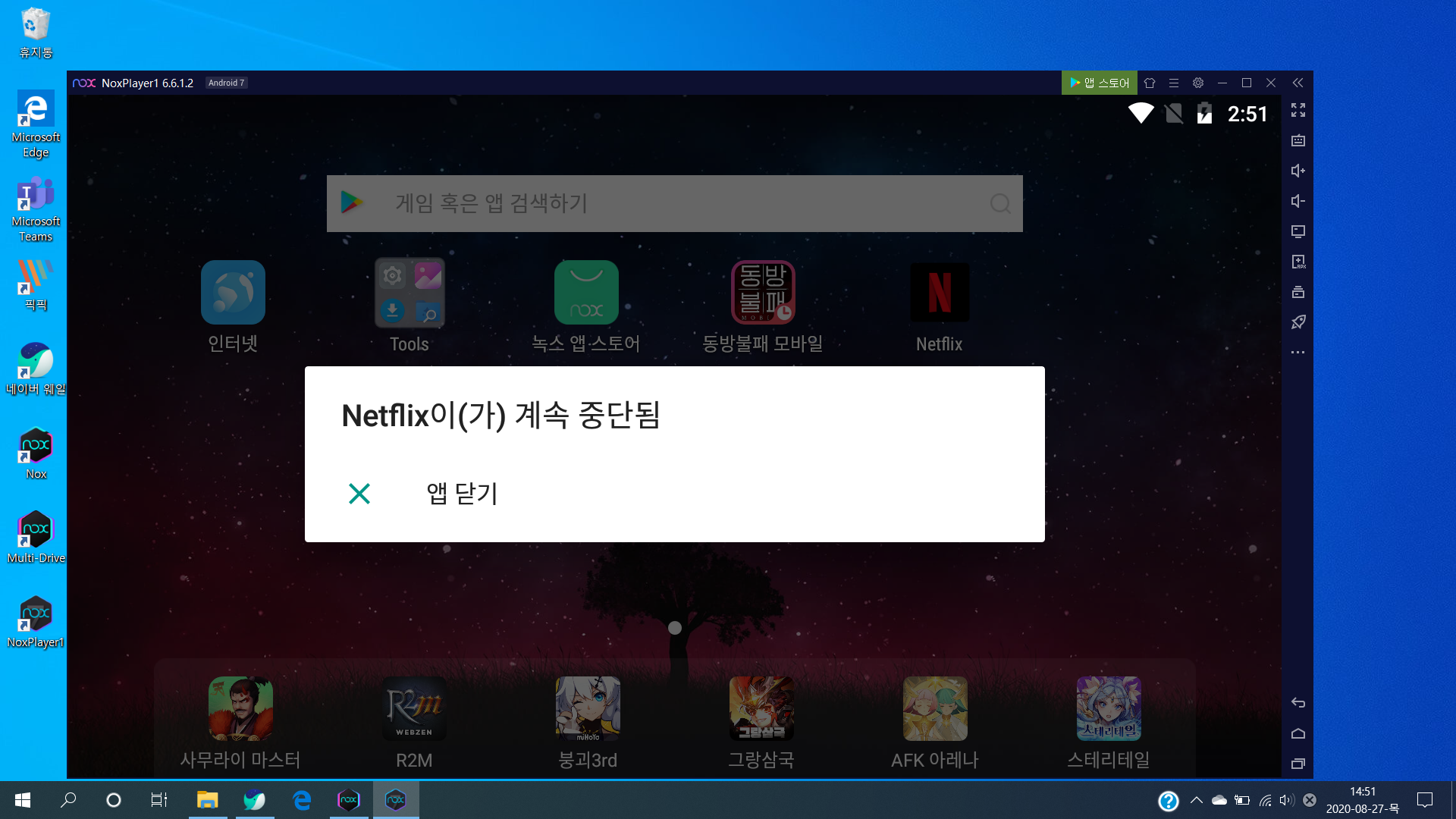Click the fullscreen icon in Nox sidebar

1298,111
